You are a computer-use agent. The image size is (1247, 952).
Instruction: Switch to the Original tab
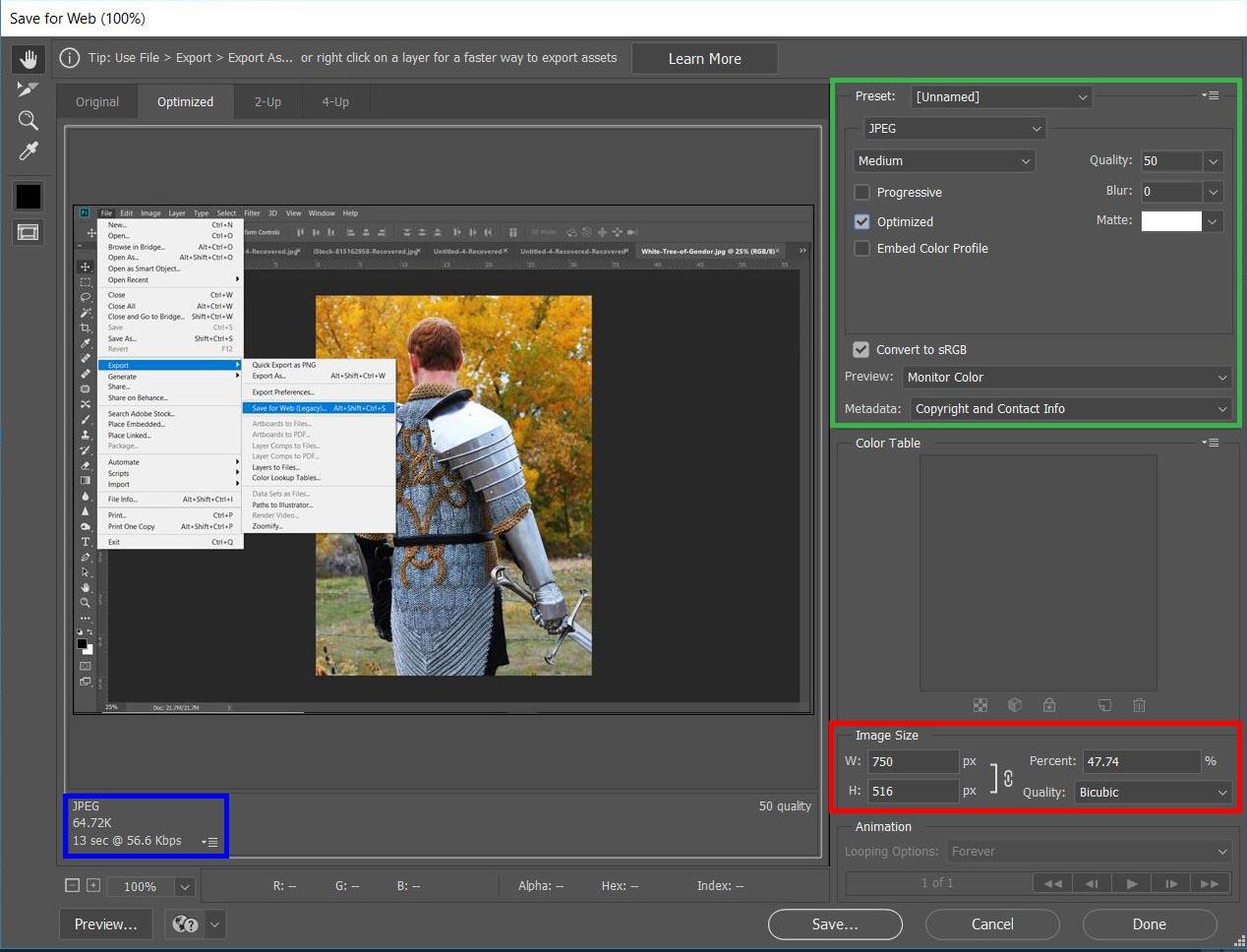coord(97,101)
